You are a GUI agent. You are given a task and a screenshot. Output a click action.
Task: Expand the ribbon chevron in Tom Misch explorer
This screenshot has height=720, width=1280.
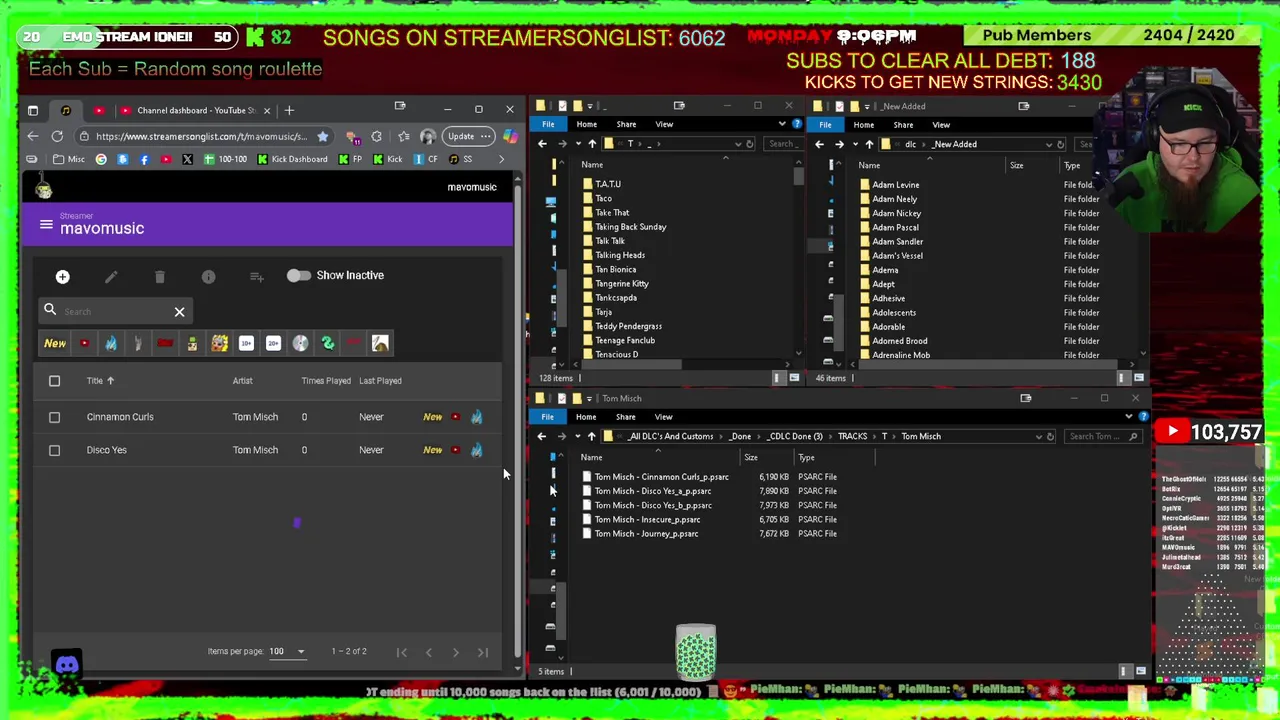tap(1129, 416)
